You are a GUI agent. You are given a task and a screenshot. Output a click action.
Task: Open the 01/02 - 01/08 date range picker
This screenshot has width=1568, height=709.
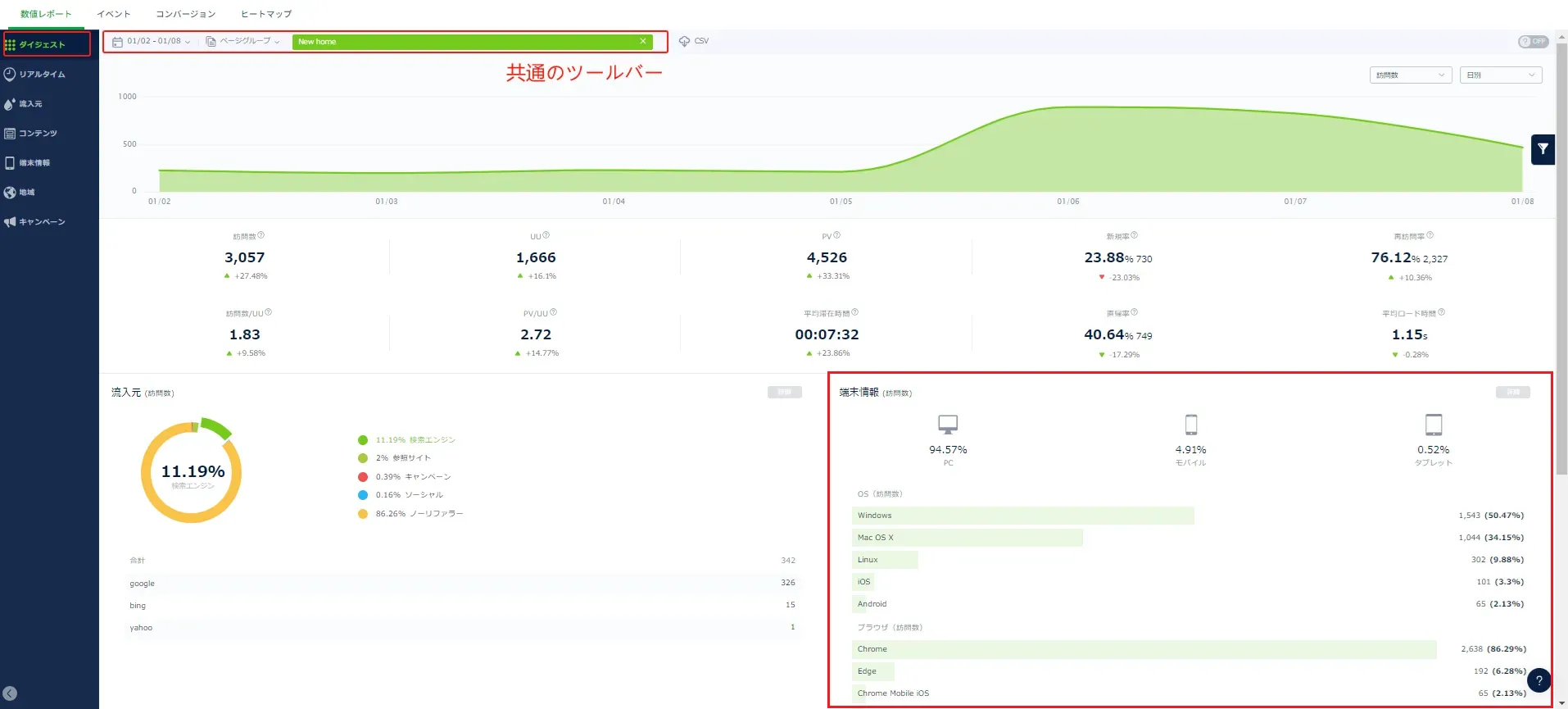click(x=152, y=42)
